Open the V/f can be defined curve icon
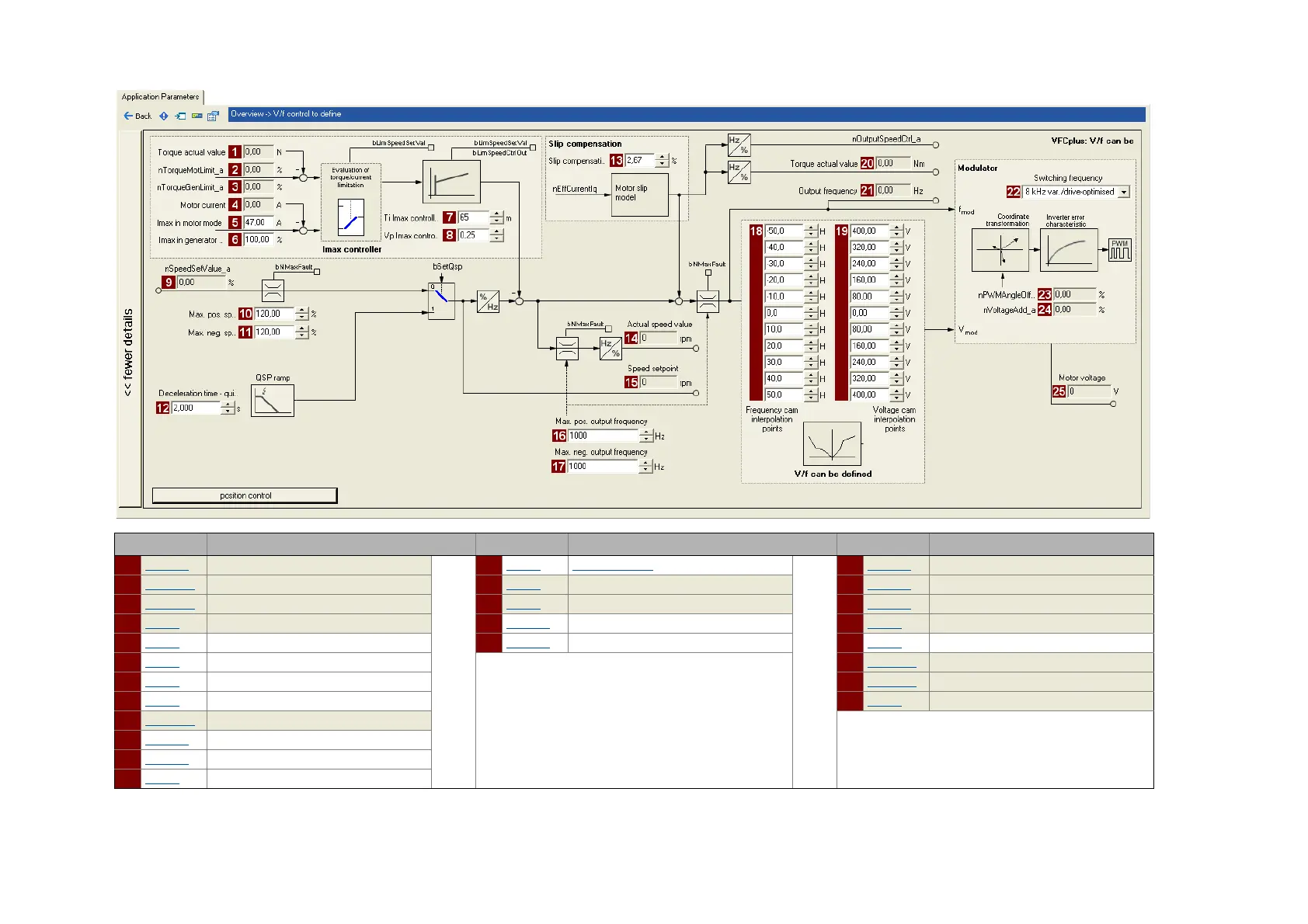Image resolution: width=1308 pixels, height=924 pixels. pyautogui.click(x=832, y=443)
